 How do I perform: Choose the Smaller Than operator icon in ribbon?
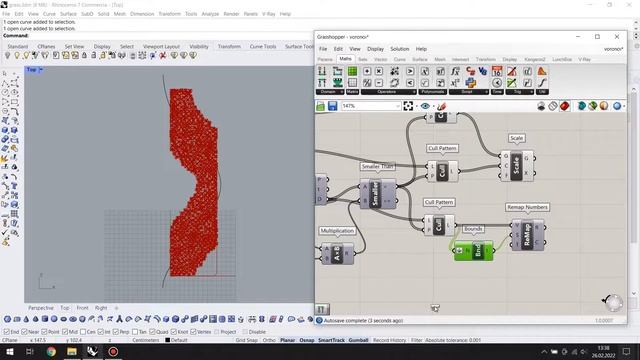pyautogui.click(x=410, y=82)
